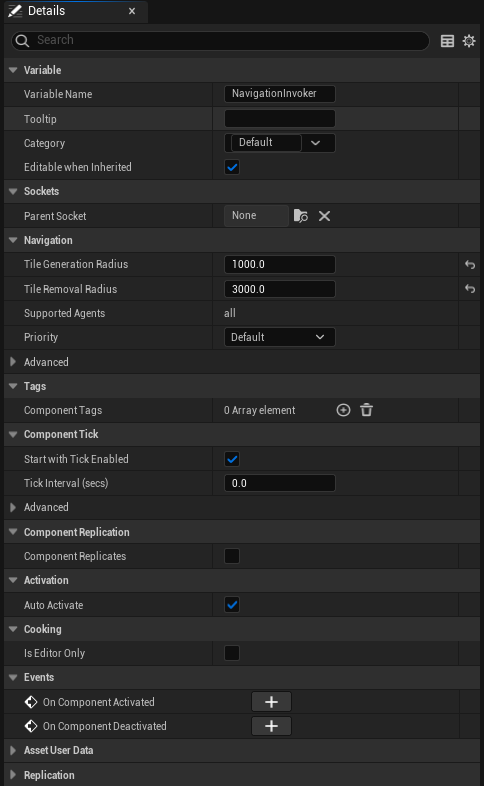Browse to Parent Socket with the search icon

pos(301,216)
